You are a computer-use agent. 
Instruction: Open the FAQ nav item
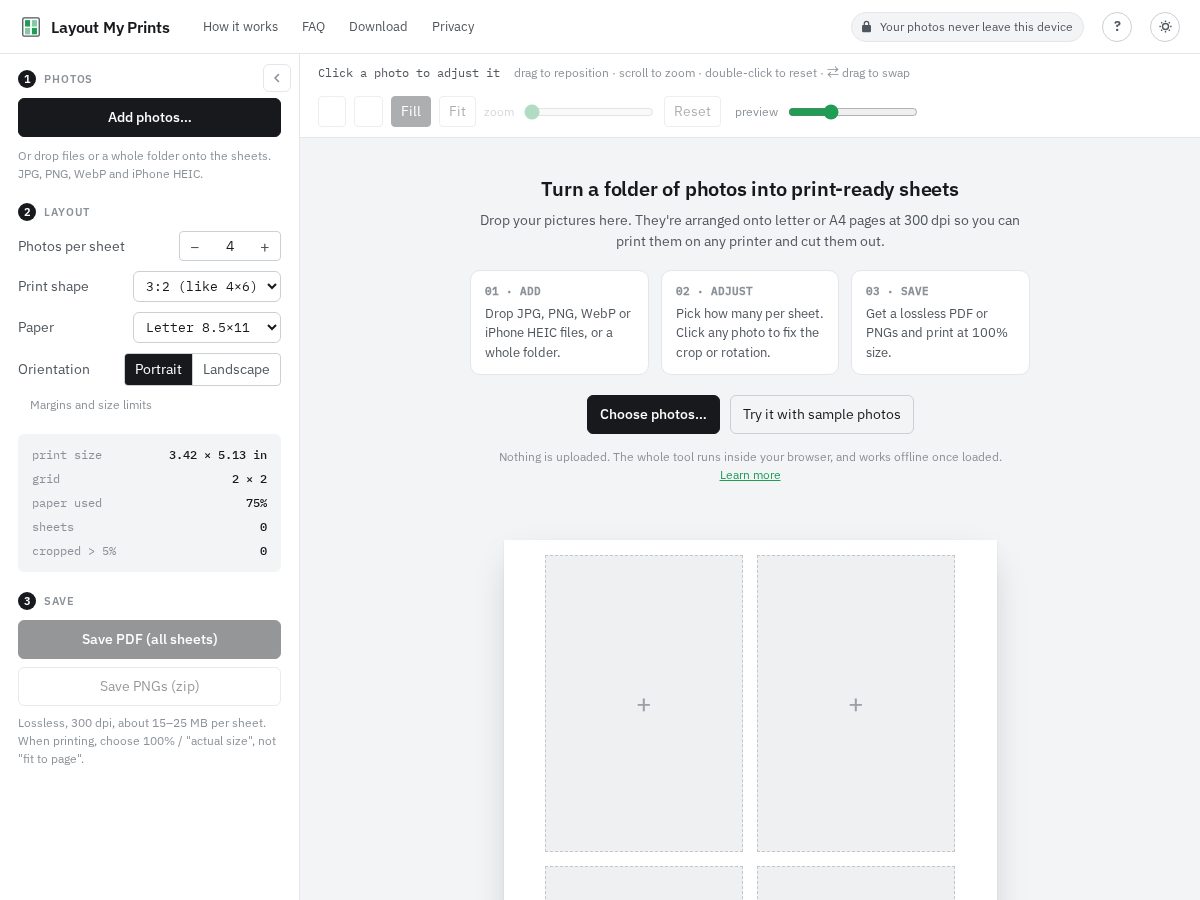coord(313,27)
